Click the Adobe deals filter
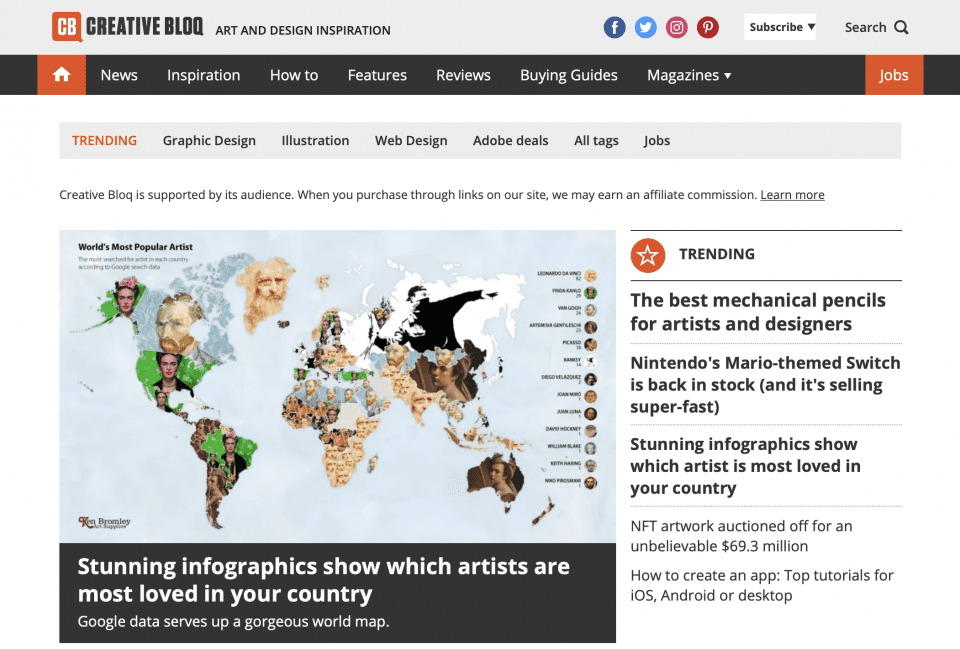 point(510,140)
